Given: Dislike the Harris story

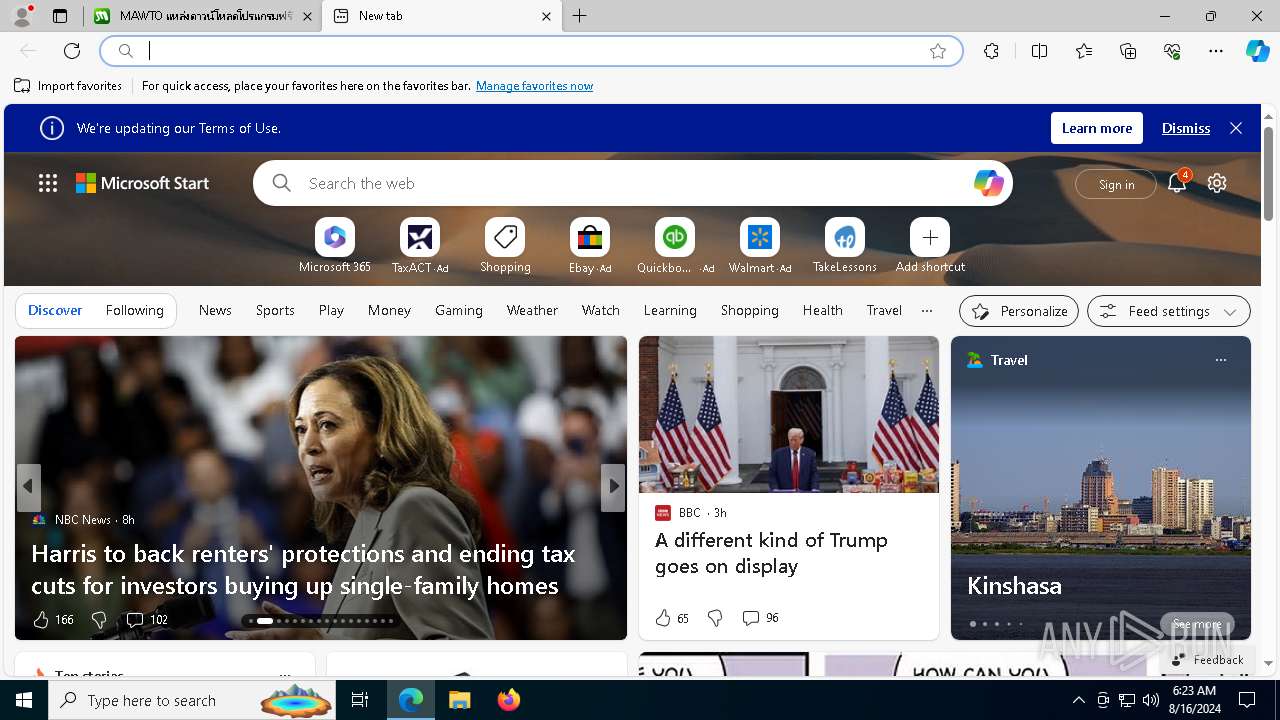Looking at the screenshot, I should point(98,620).
